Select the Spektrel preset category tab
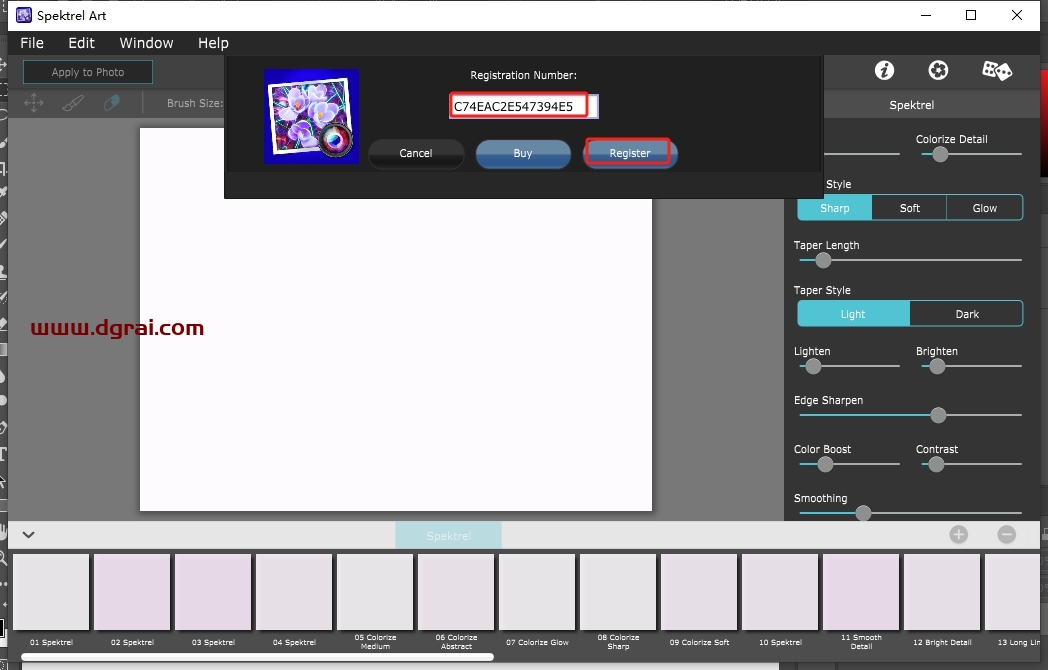Screen dimensions: 1048x670 448,536
